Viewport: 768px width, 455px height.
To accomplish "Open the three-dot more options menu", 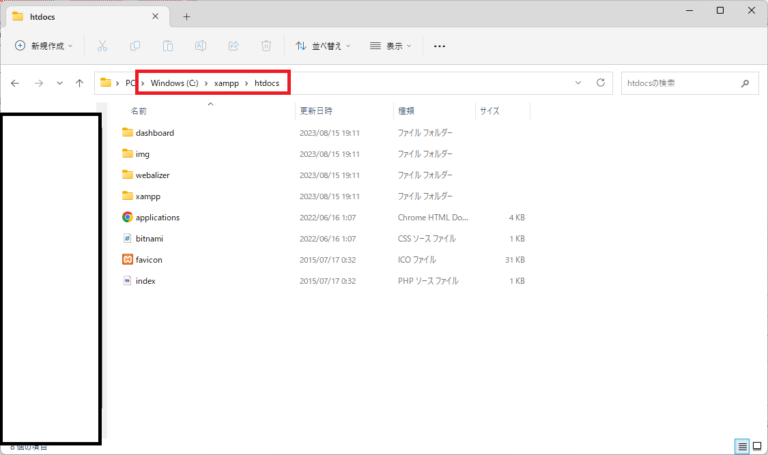I will pos(439,46).
